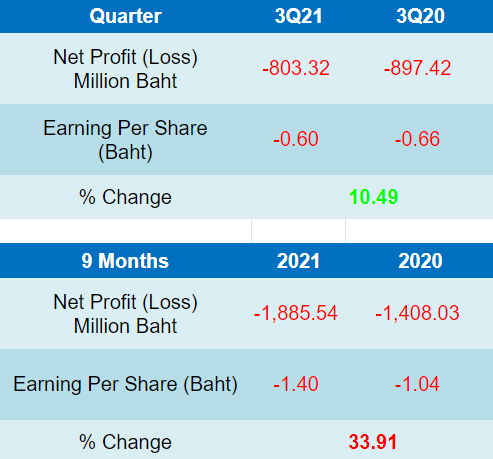Click the 9 Months header cell

coord(125,261)
